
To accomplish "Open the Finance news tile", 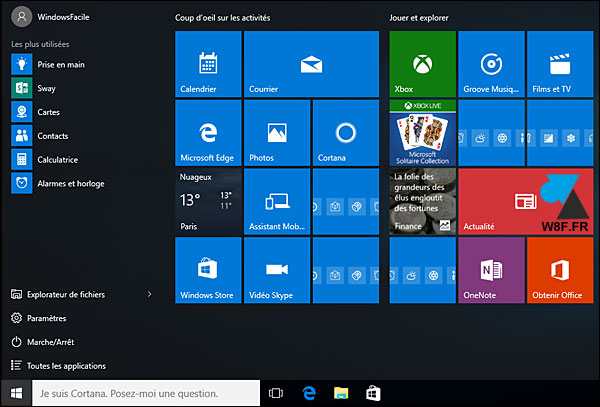I will pos(423,202).
